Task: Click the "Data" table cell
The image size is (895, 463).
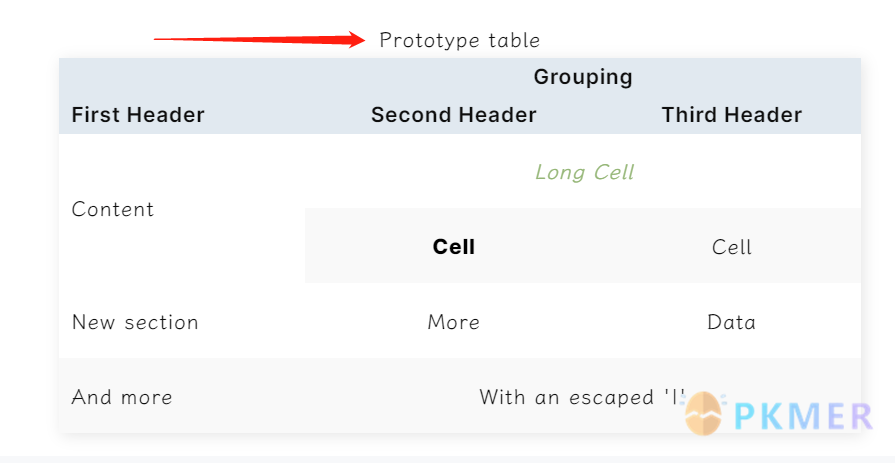Action: tap(732, 322)
